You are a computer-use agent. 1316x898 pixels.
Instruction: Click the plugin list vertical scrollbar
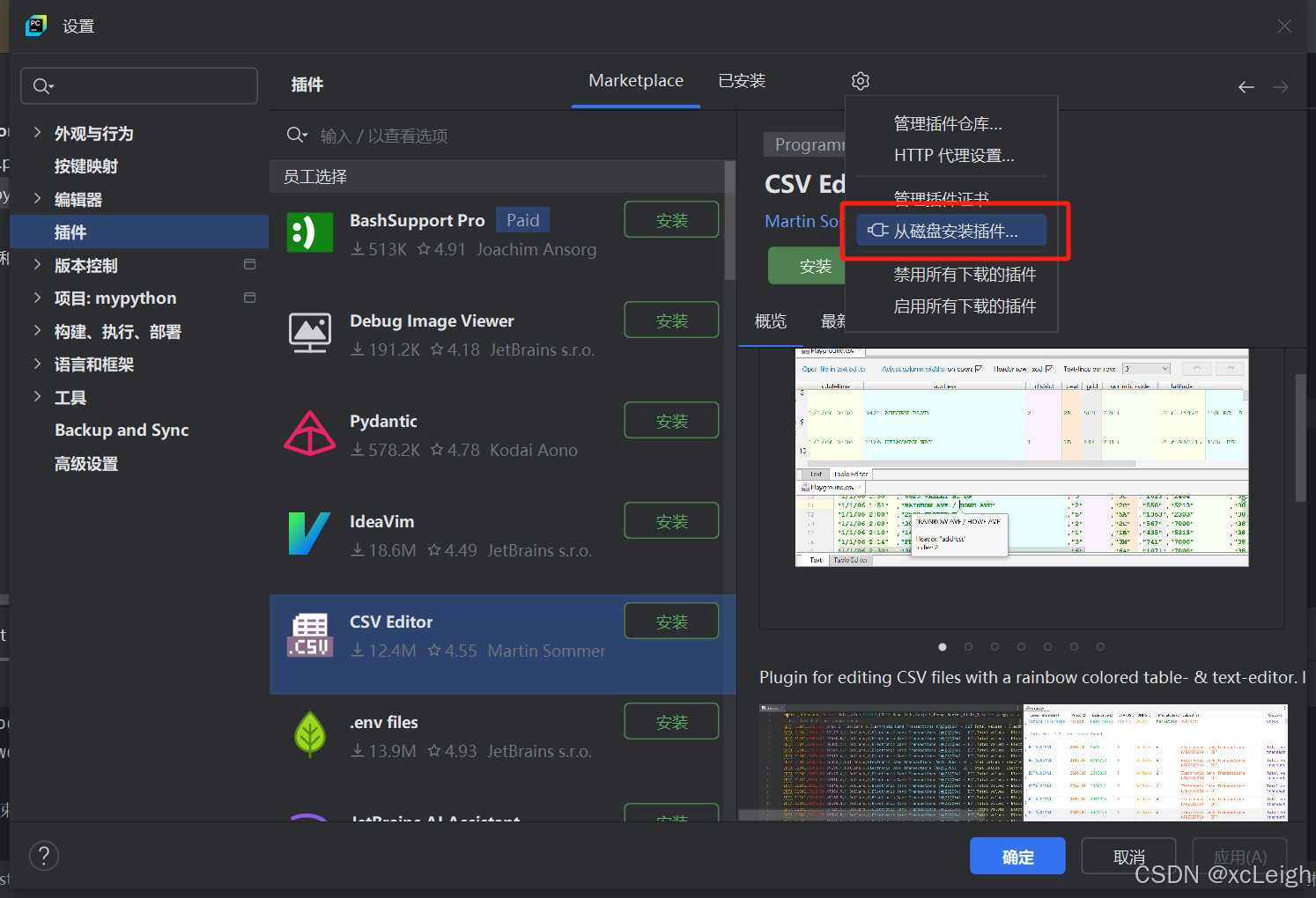(x=730, y=220)
